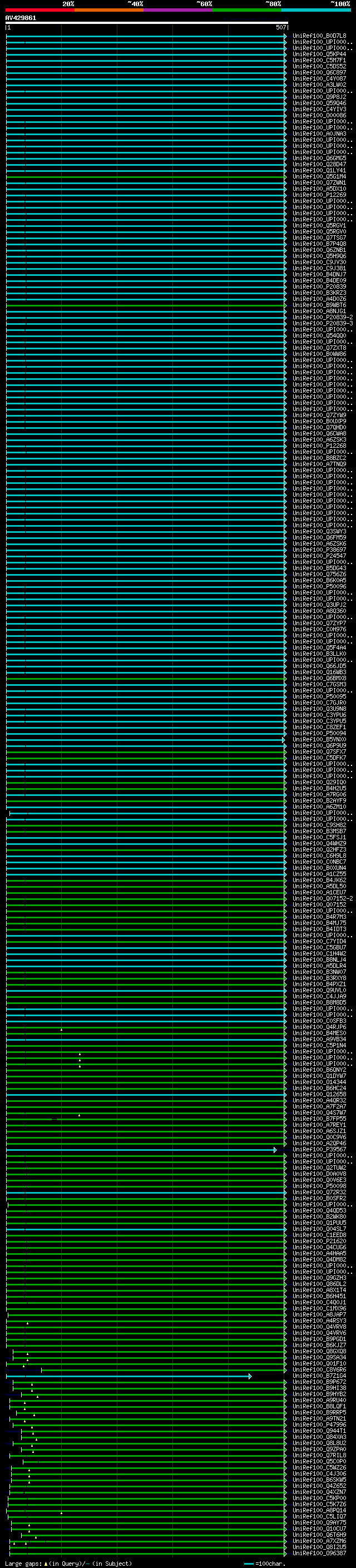356x1568 pixels.
Task: Select hit UniRef100_Q9UVL0
Action: pyautogui.click(x=319, y=990)
